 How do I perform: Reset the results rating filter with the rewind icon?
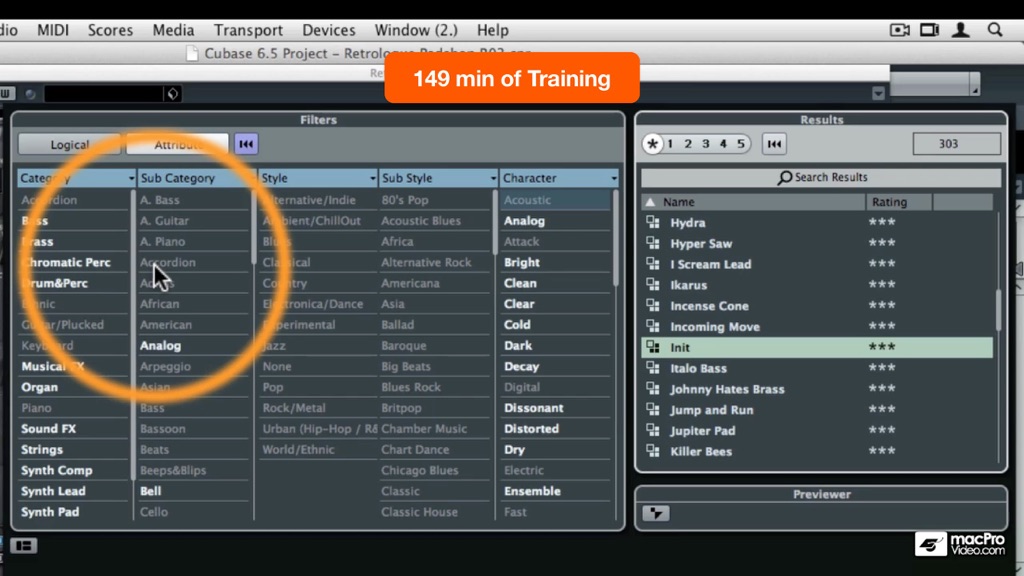774,144
